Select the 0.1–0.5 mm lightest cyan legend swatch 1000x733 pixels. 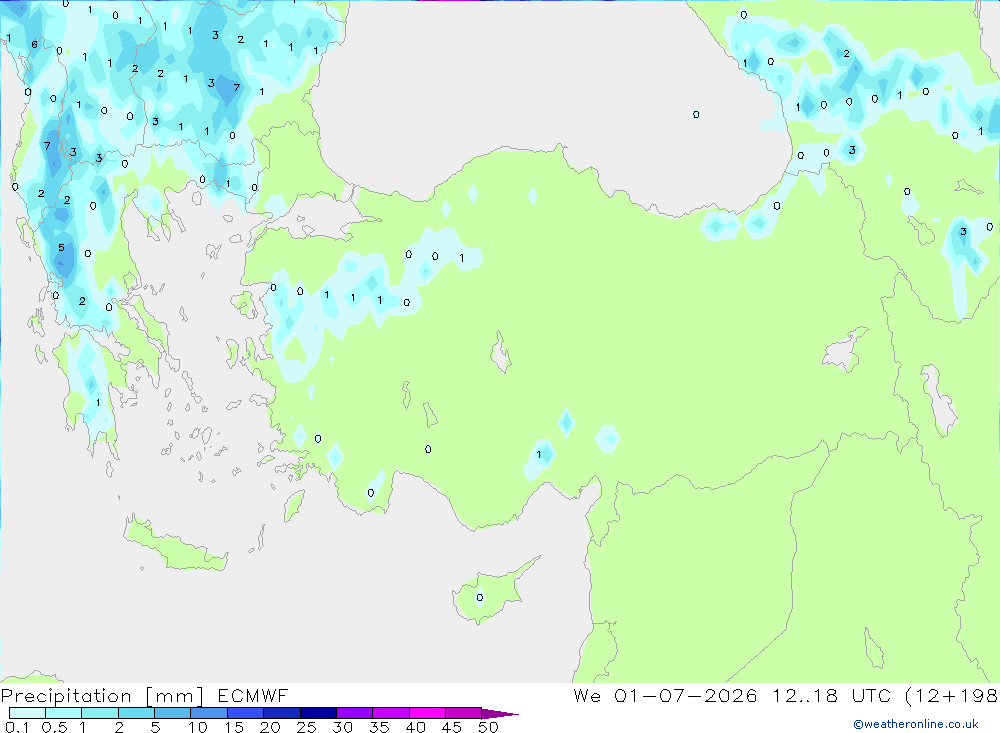(27, 713)
